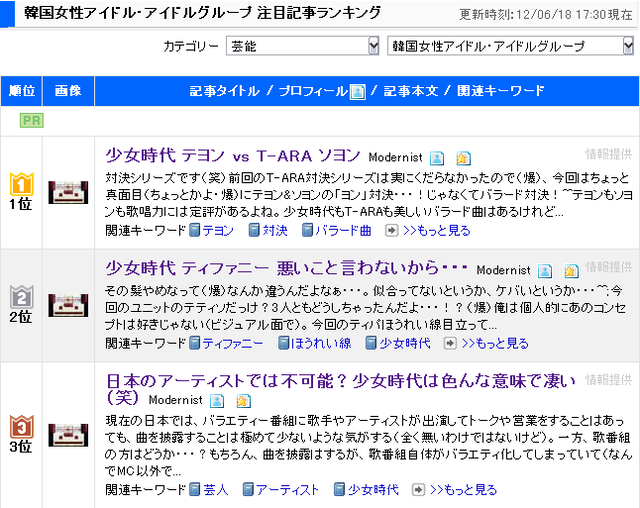Click the book icon before 少女時代 in 2位 row

[x=371, y=343]
